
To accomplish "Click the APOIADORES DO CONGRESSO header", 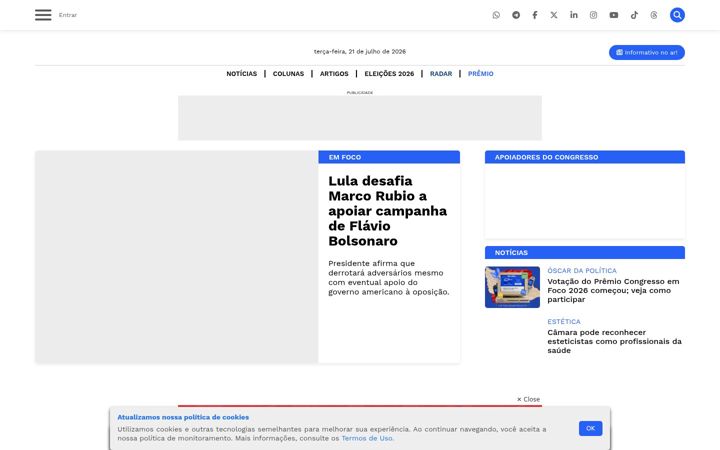I will 585,157.
